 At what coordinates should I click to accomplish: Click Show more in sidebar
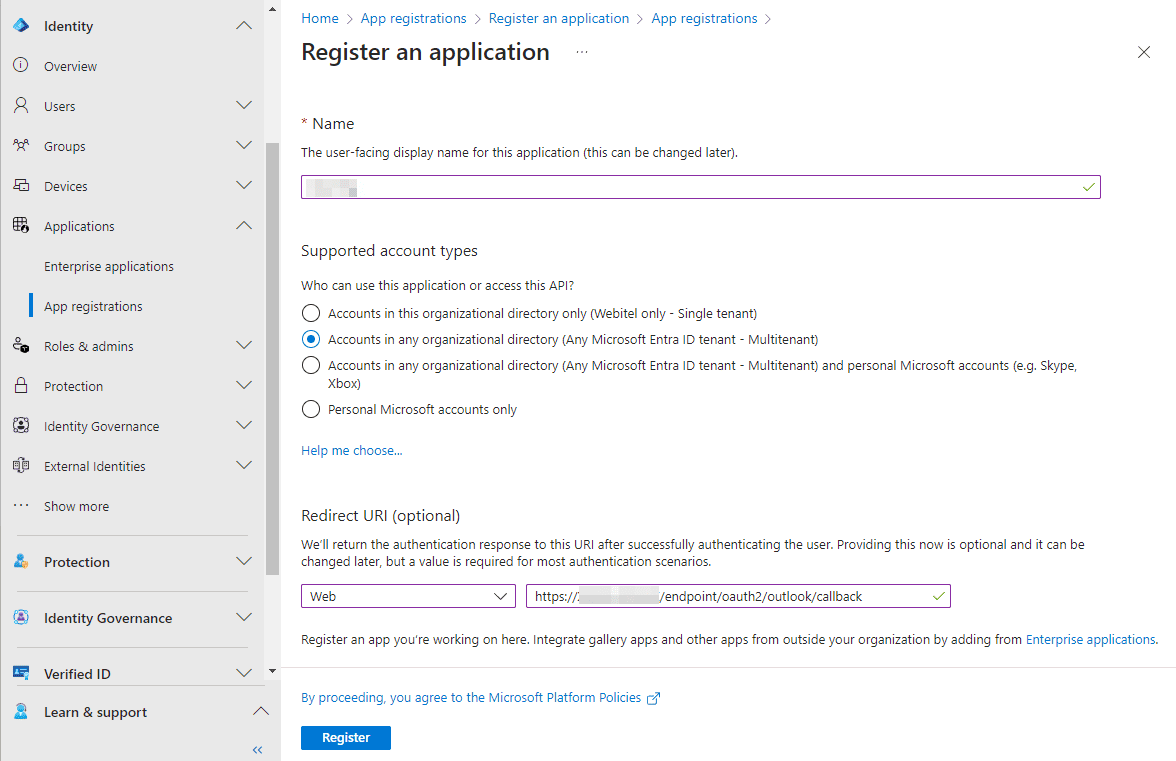pyautogui.click(x=76, y=506)
